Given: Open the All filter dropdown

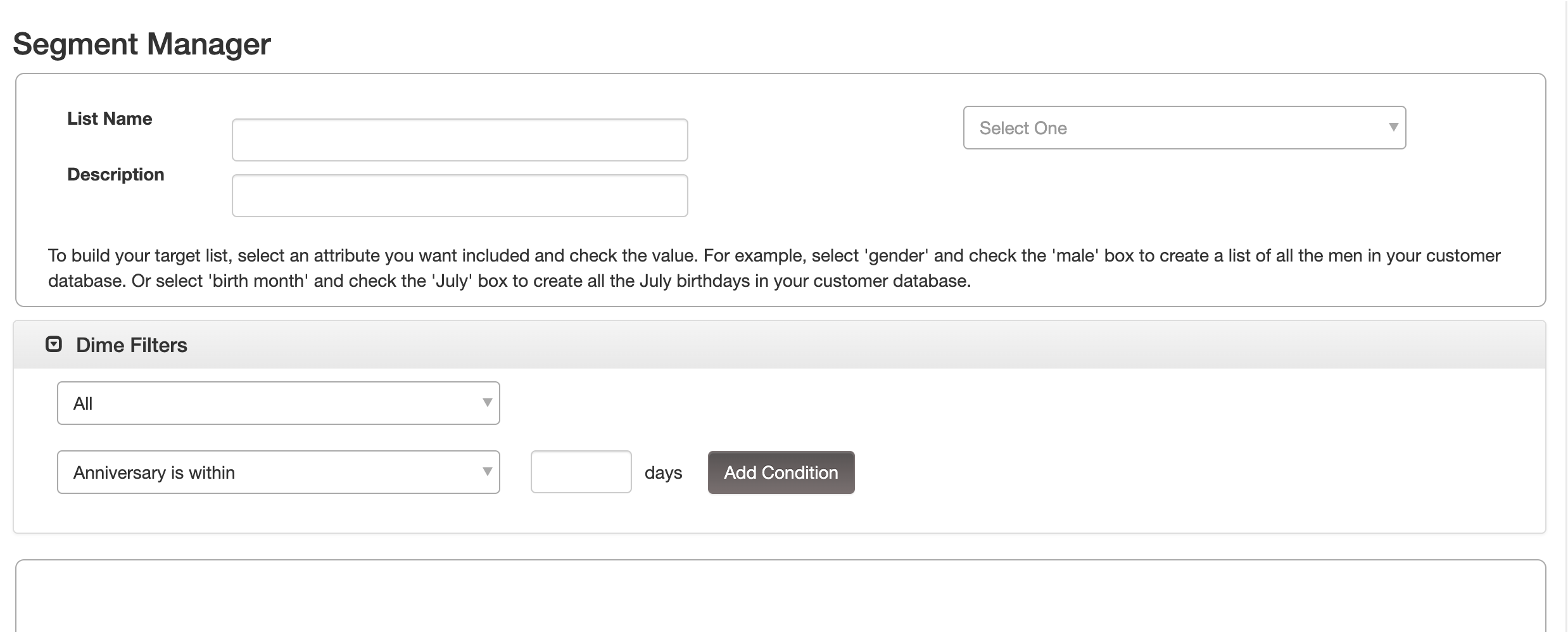Looking at the screenshot, I should [x=279, y=403].
